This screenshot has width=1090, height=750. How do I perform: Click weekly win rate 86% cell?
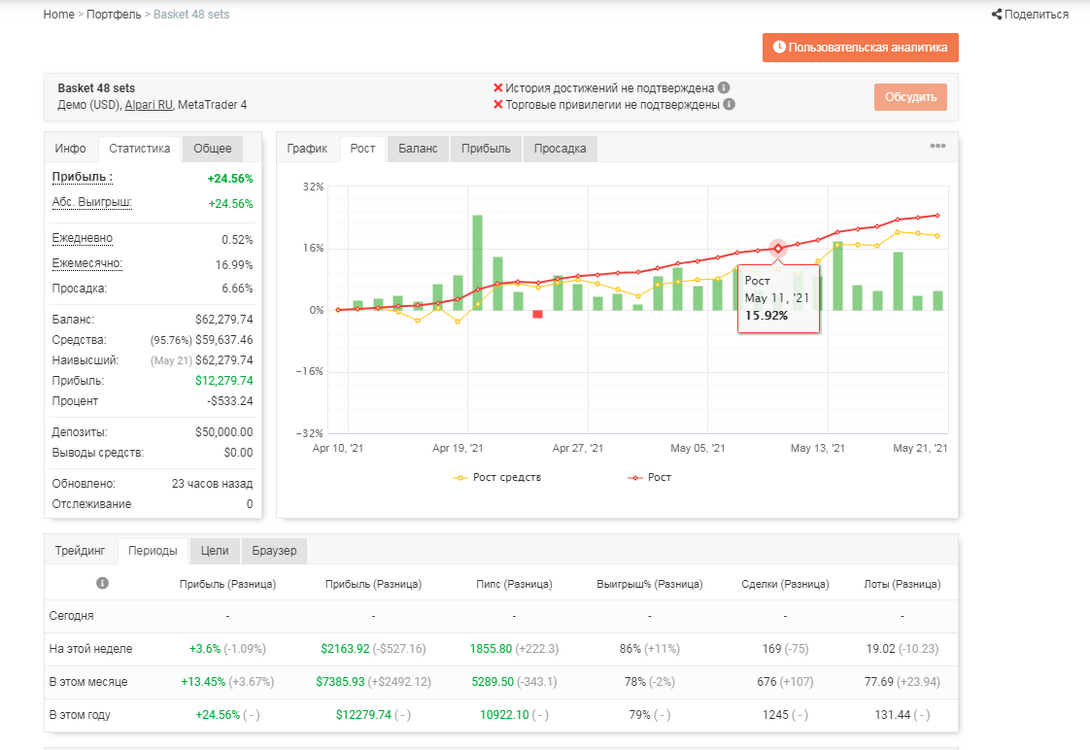point(649,649)
